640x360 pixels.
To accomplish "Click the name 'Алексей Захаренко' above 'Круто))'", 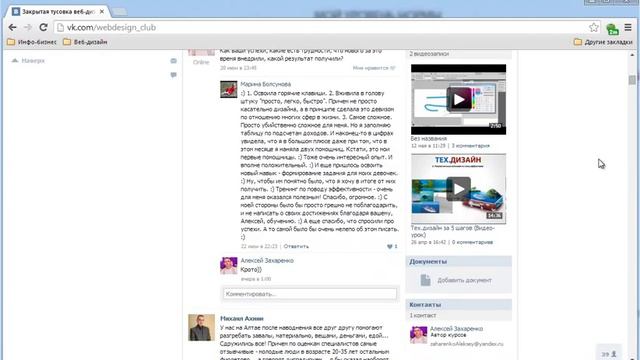I will [x=267, y=260].
